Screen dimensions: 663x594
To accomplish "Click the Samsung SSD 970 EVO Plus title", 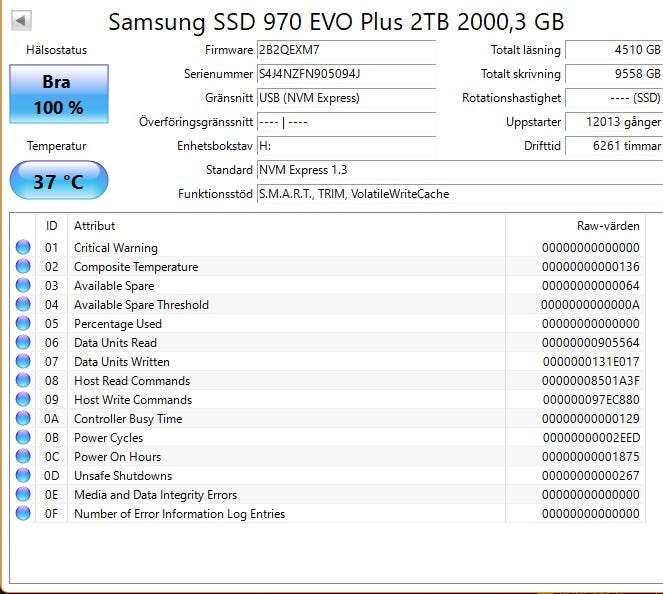I will 336,22.
